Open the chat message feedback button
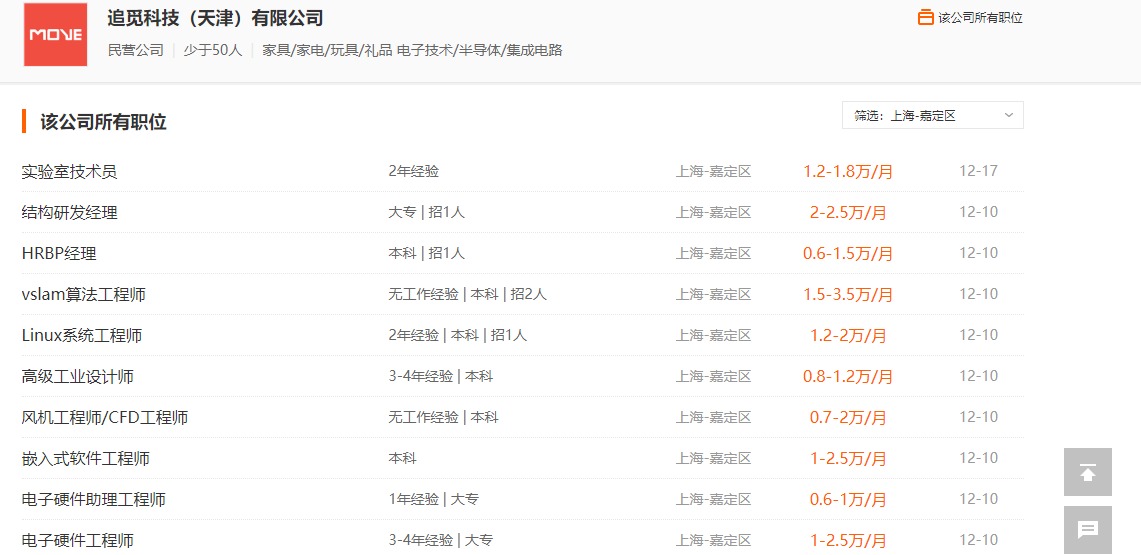The width and height of the screenshot is (1141, 555). click(1088, 530)
